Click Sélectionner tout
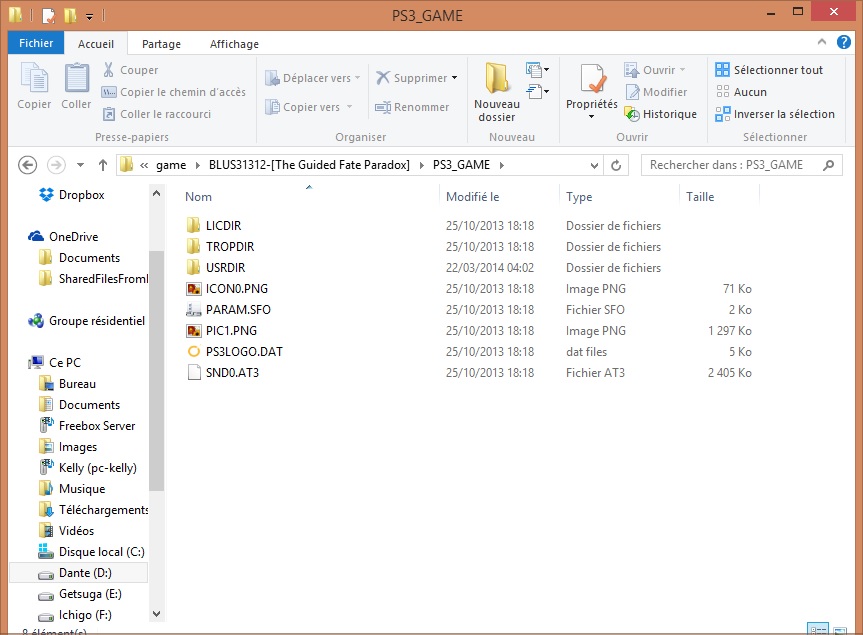This screenshot has height=635, width=863. (x=769, y=70)
